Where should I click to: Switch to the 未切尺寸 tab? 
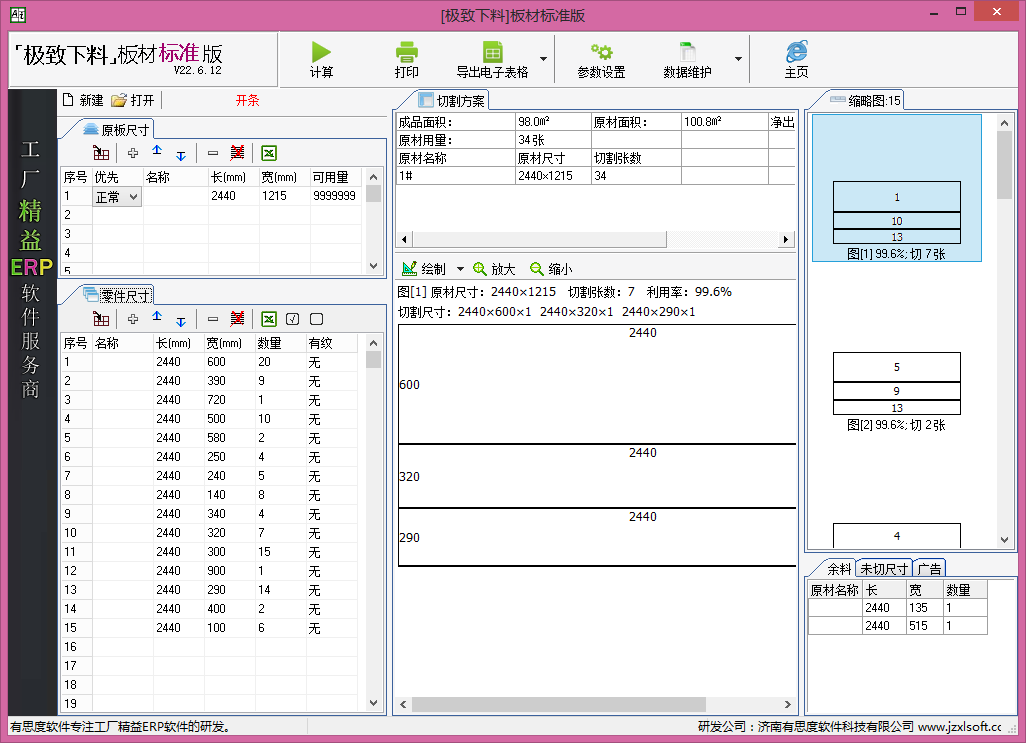pos(883,569)
